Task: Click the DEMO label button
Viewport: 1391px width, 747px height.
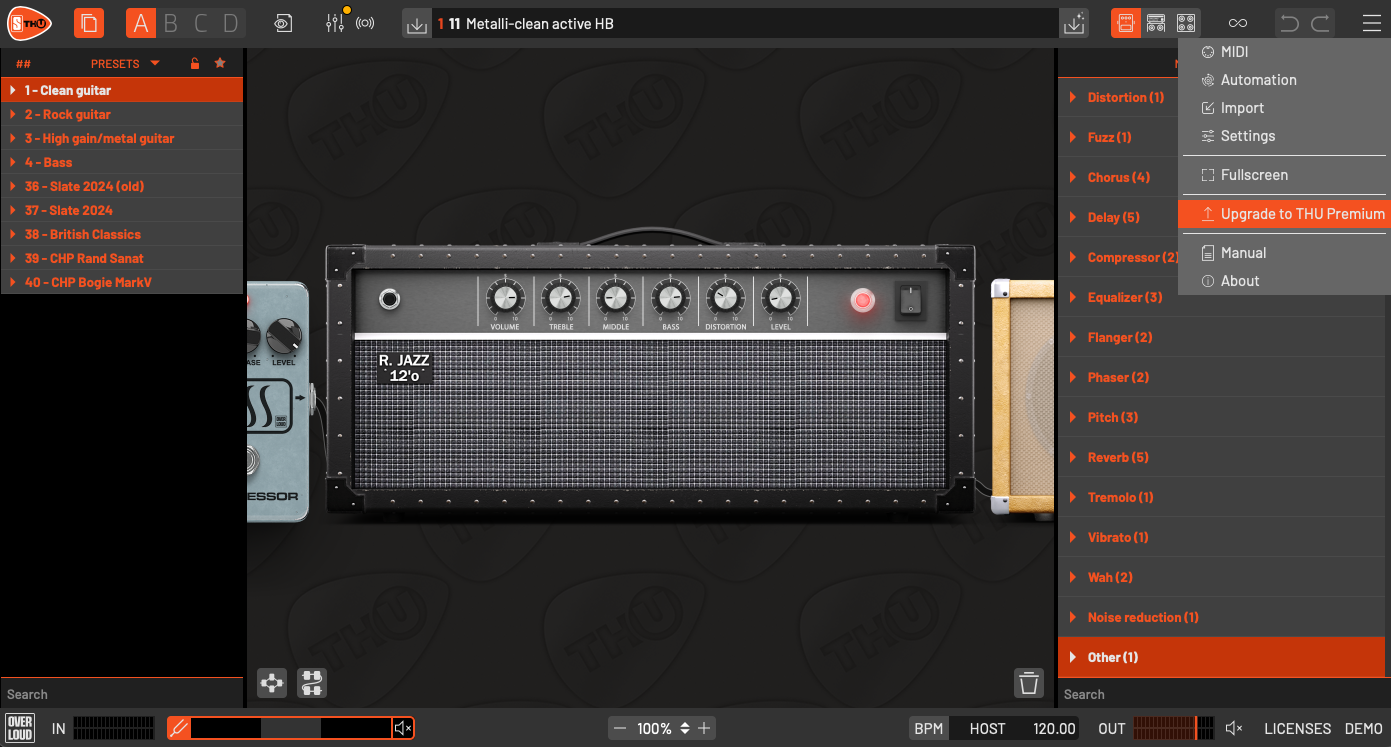Action: point(1363,728)
